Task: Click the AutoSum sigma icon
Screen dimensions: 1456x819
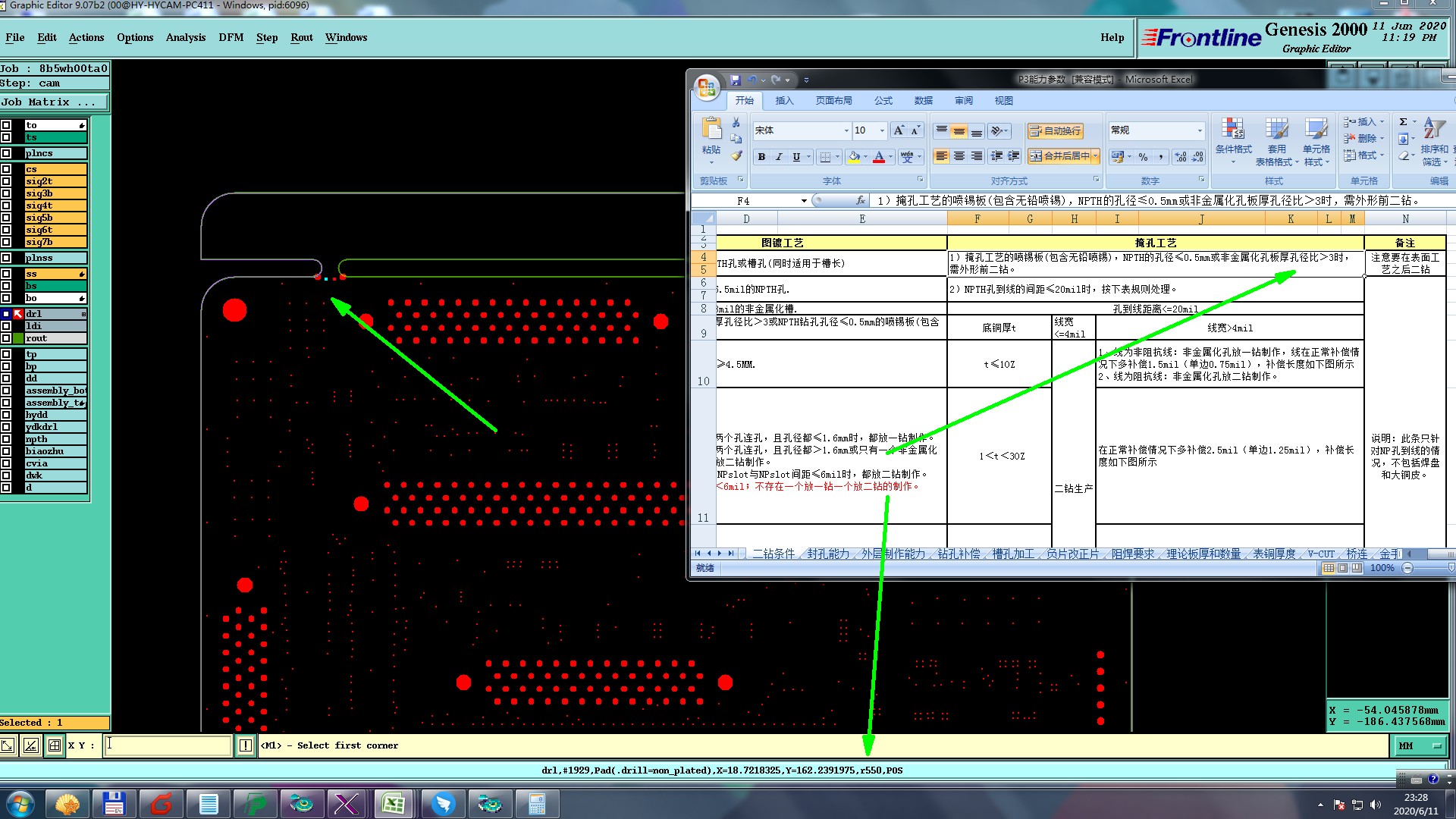Action: point(1403,122)
